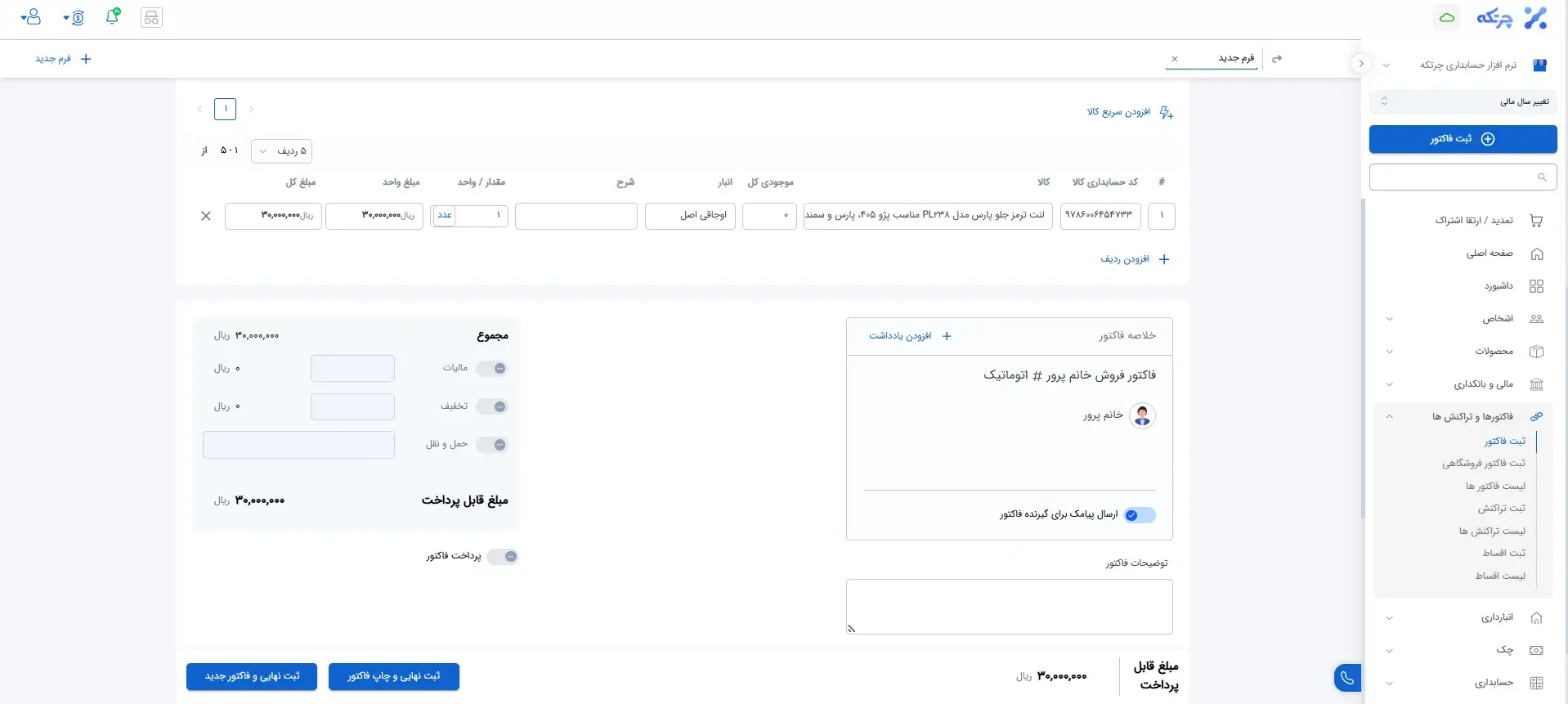Image resolution: width=1568 pixels, height=704 pixels.
Task: Collapse فاکتورها و تراکنش ها section
Action: coord(1389,417)
